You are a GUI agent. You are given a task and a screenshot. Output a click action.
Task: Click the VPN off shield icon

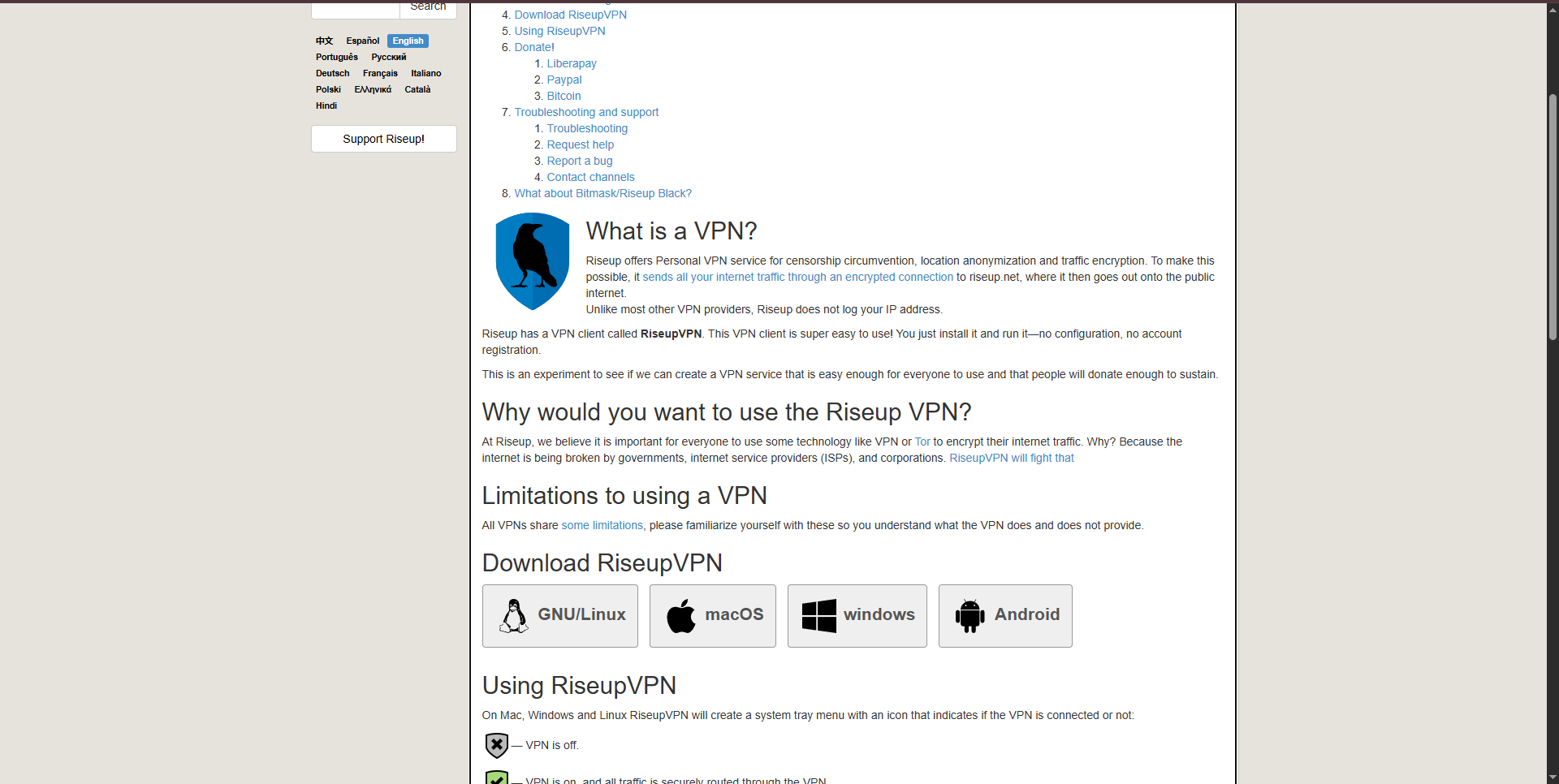coord(496,745)
